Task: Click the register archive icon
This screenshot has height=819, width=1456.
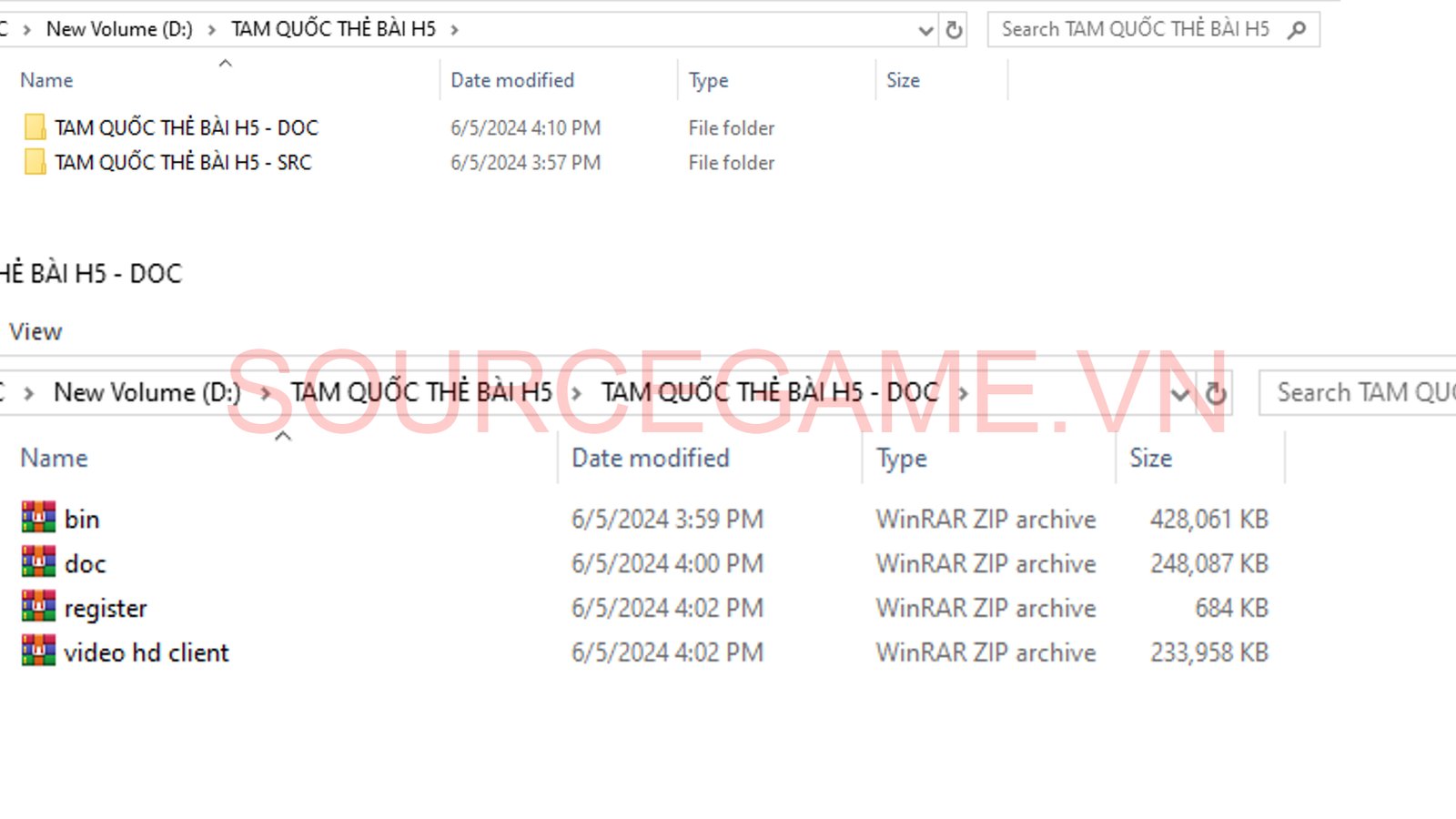Action: [38, 607]
